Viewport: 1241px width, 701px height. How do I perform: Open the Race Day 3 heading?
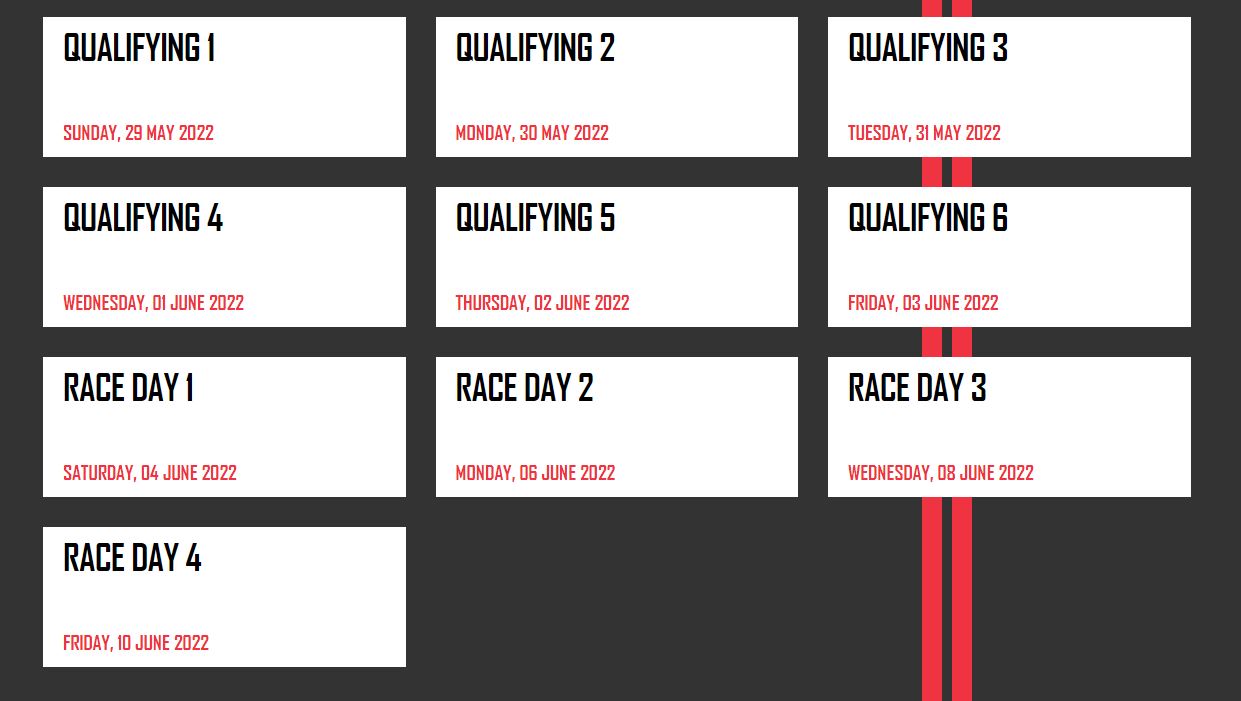click(x=917, y=388)
